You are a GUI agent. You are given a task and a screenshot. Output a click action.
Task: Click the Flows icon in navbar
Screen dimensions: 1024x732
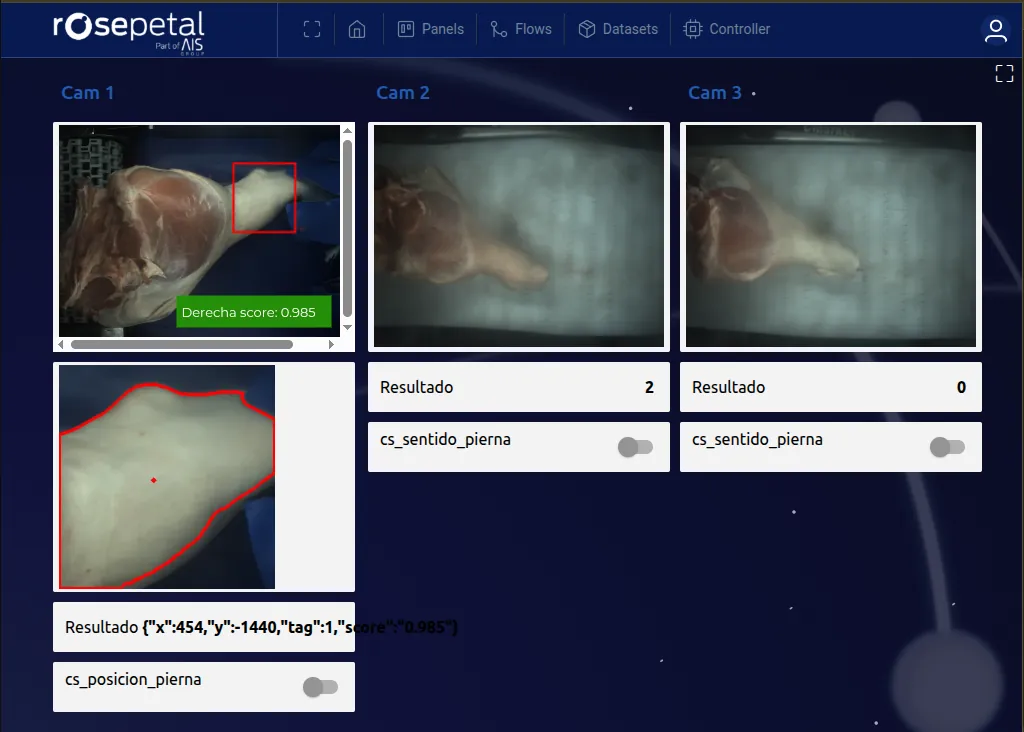(x=499, y=29)
